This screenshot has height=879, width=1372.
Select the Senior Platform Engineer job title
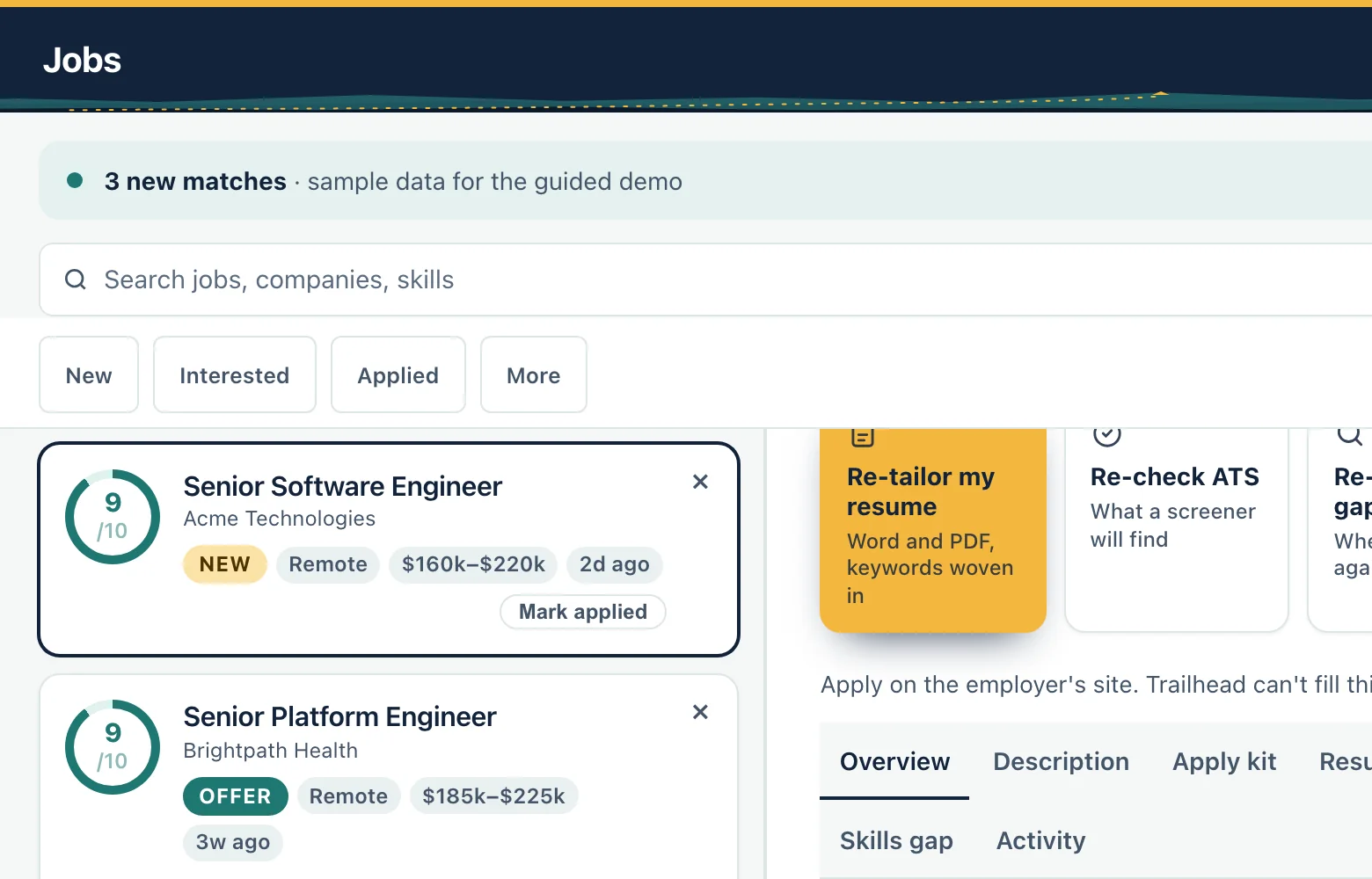point(340,716)
